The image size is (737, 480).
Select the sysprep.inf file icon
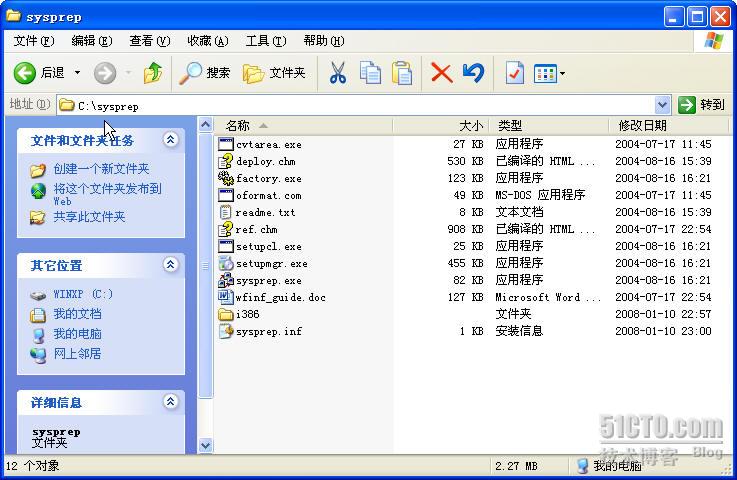pyautogui.click(x=226, y=331)
